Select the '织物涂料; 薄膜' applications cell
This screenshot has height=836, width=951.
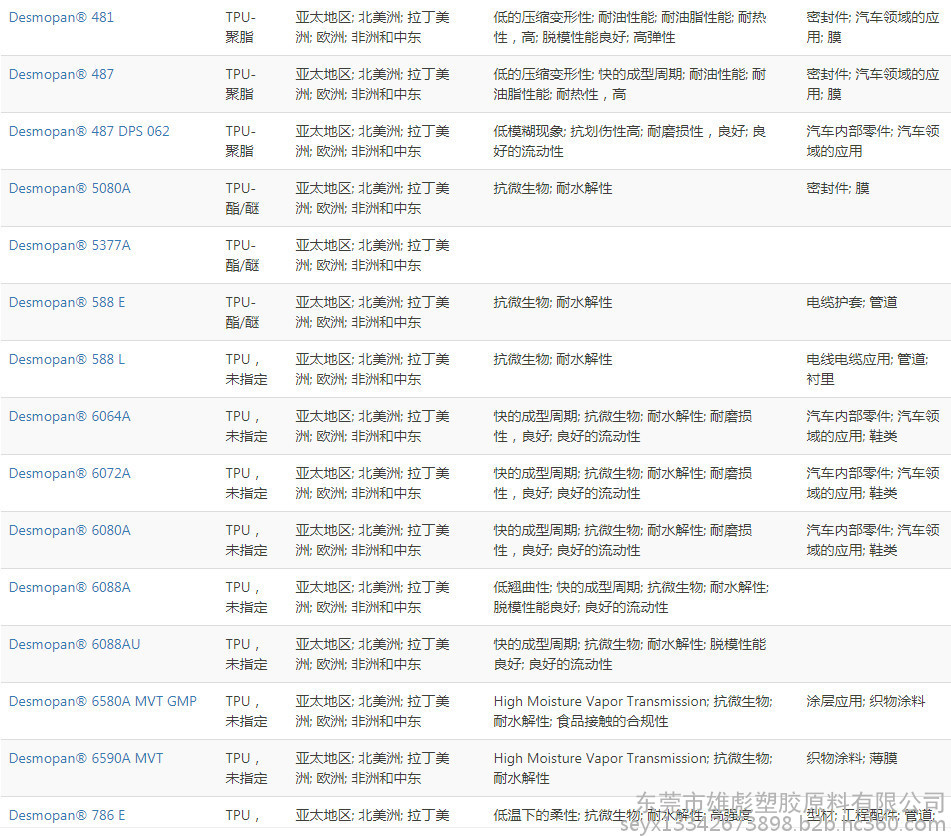point(852,759)
